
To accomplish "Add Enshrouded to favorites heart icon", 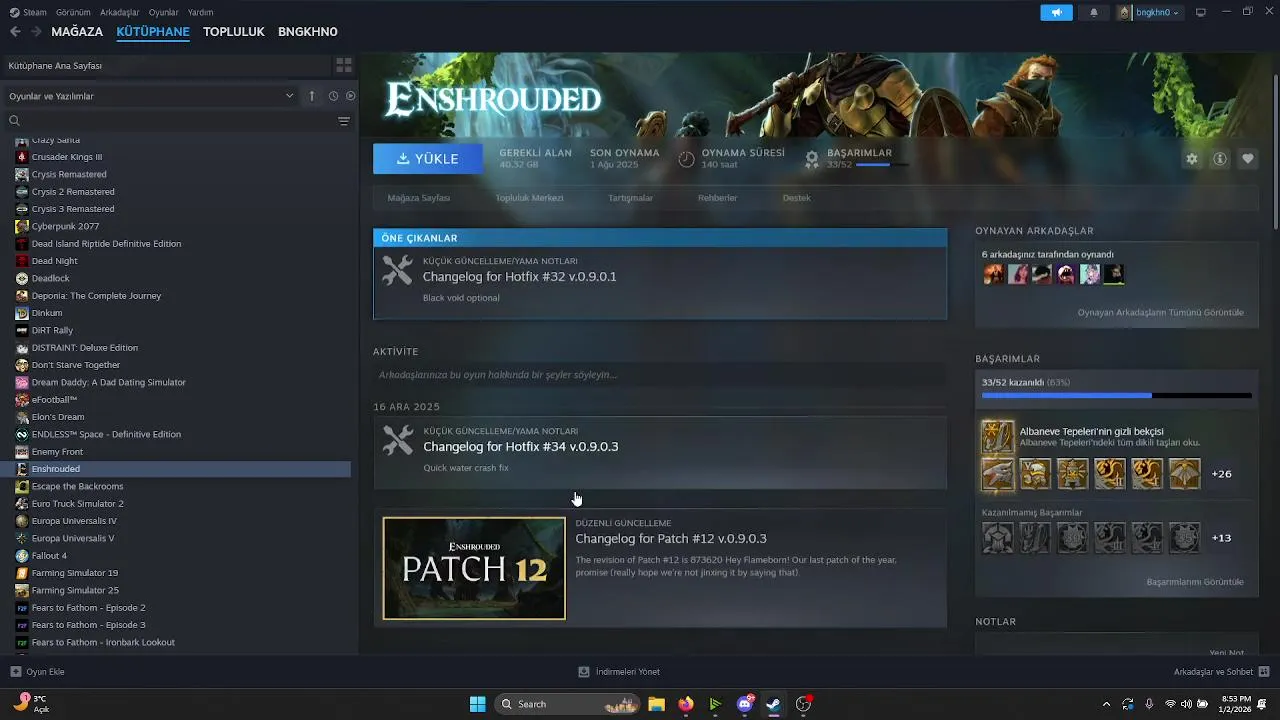I will coord(1248,159).
